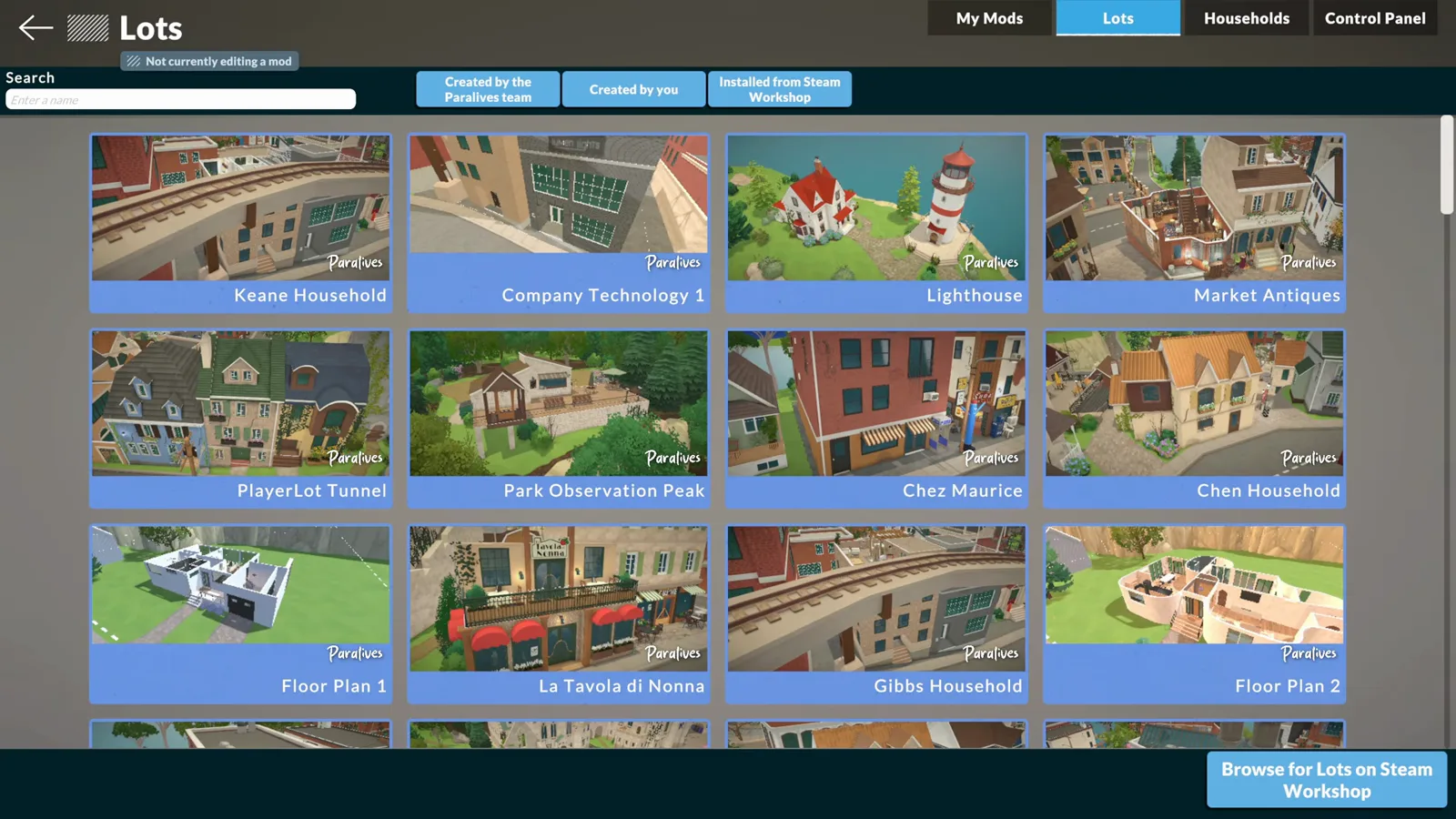The width and height of the screenshot is (1456, 819).
Task: Choose the Floor Plan 2 lot
Action: click(x=1194, y=614)
